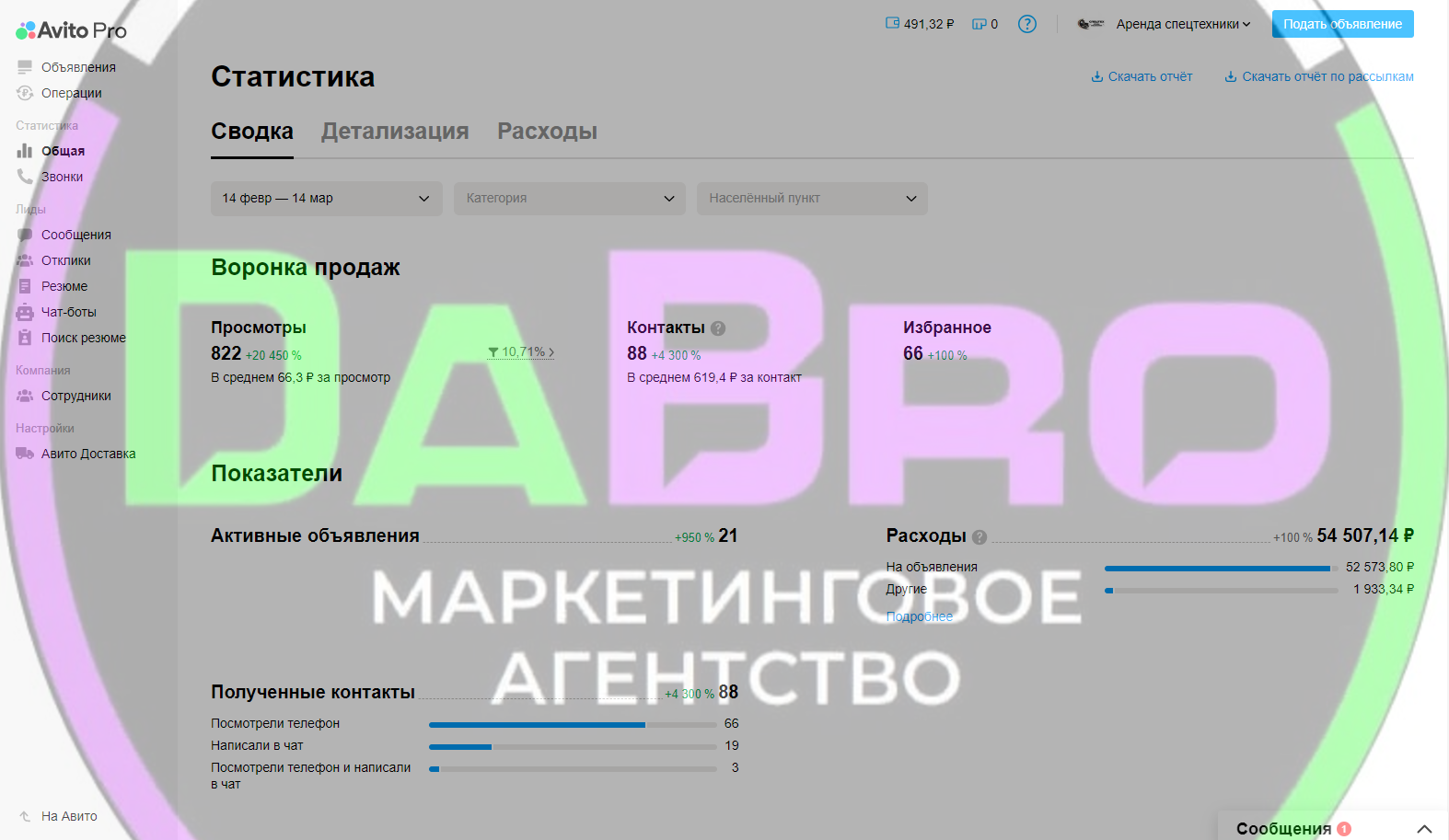Click the Сотрудники group icon
Viewport: 1449px width, 840px height.
pyautogui.click(x=25, y=396)
